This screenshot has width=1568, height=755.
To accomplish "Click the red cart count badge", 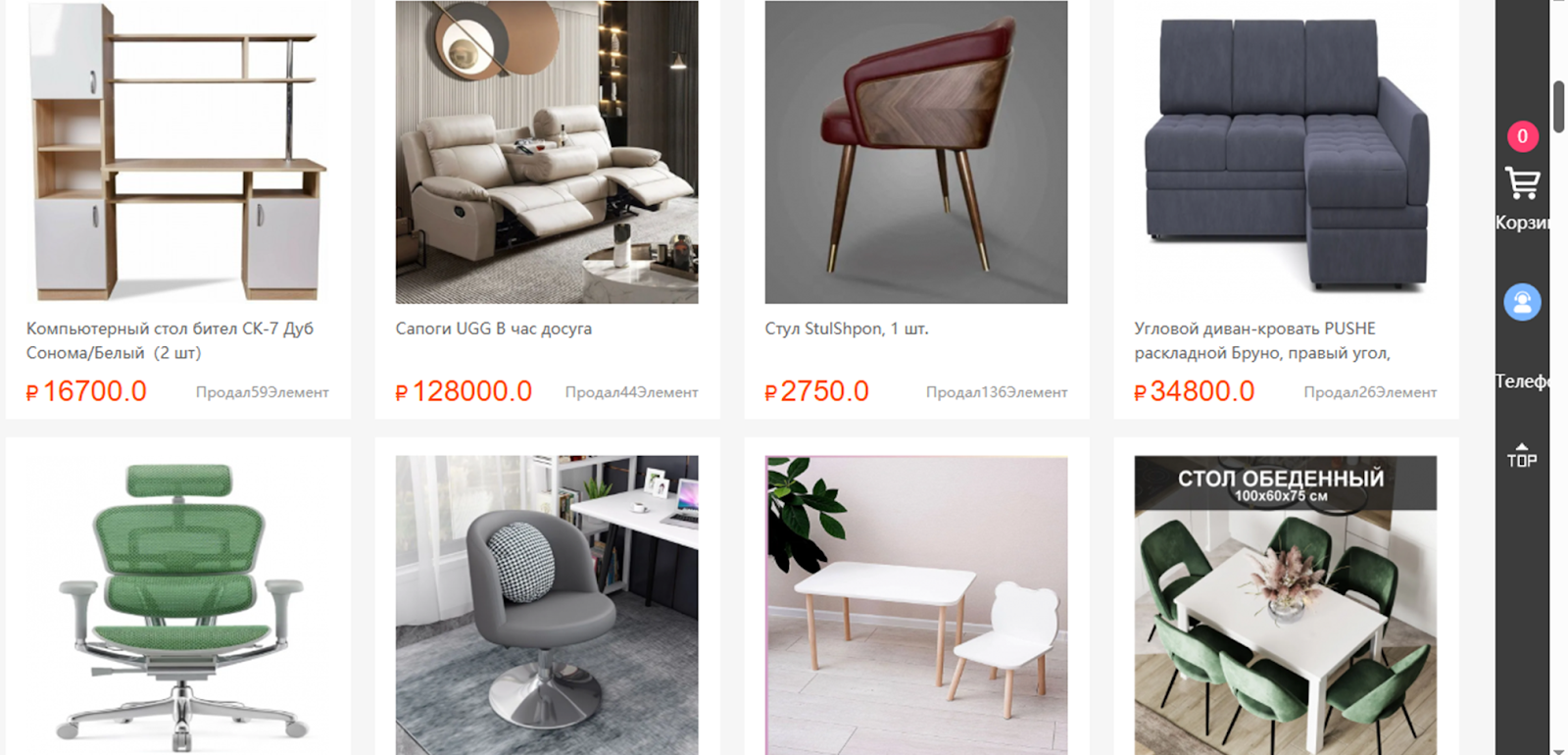I will pos(1522,136).
